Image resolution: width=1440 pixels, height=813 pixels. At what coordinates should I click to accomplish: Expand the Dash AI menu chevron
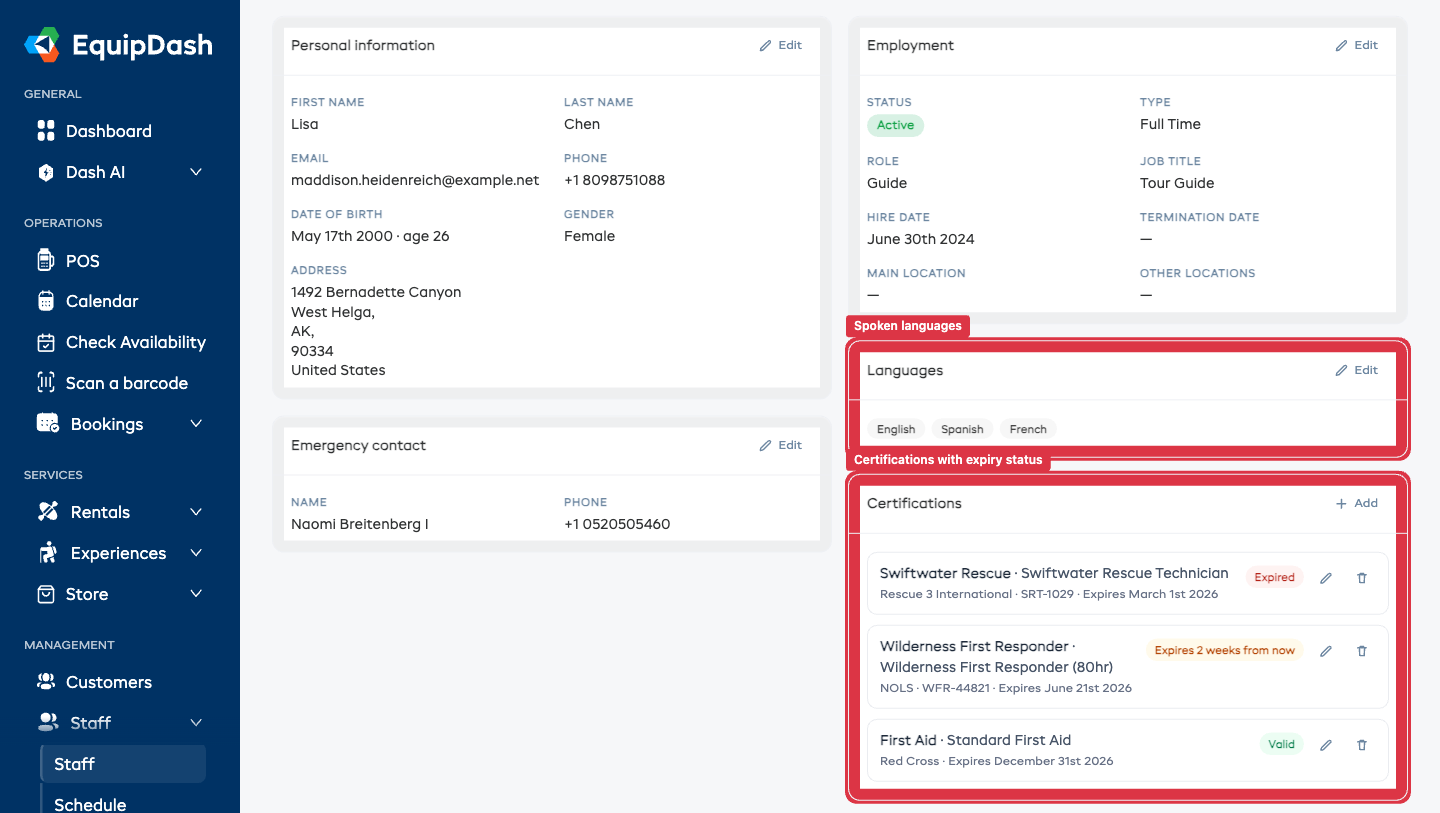pyautogui.click(x=196, y=172)
